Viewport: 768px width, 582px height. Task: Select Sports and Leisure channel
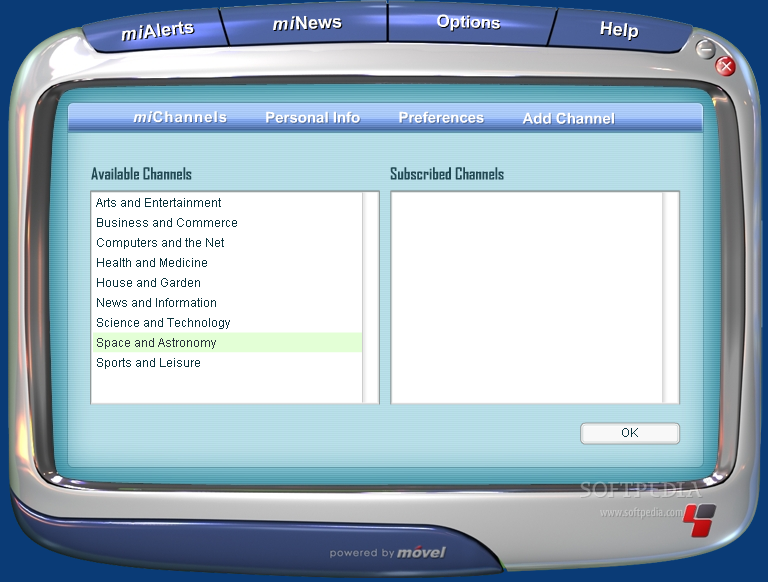227,363
